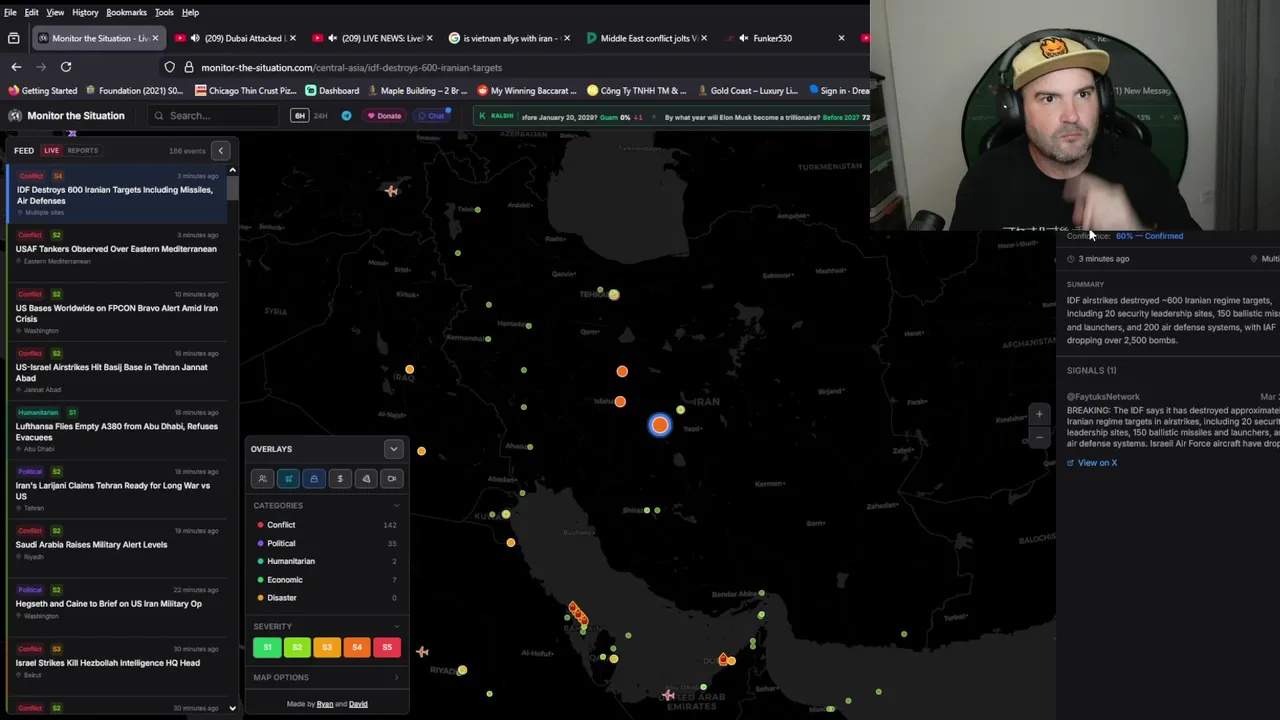The width and height of the screenshot is (1280, 720).
Task: Open the browser tab list icon
Action: click(14, 38)
